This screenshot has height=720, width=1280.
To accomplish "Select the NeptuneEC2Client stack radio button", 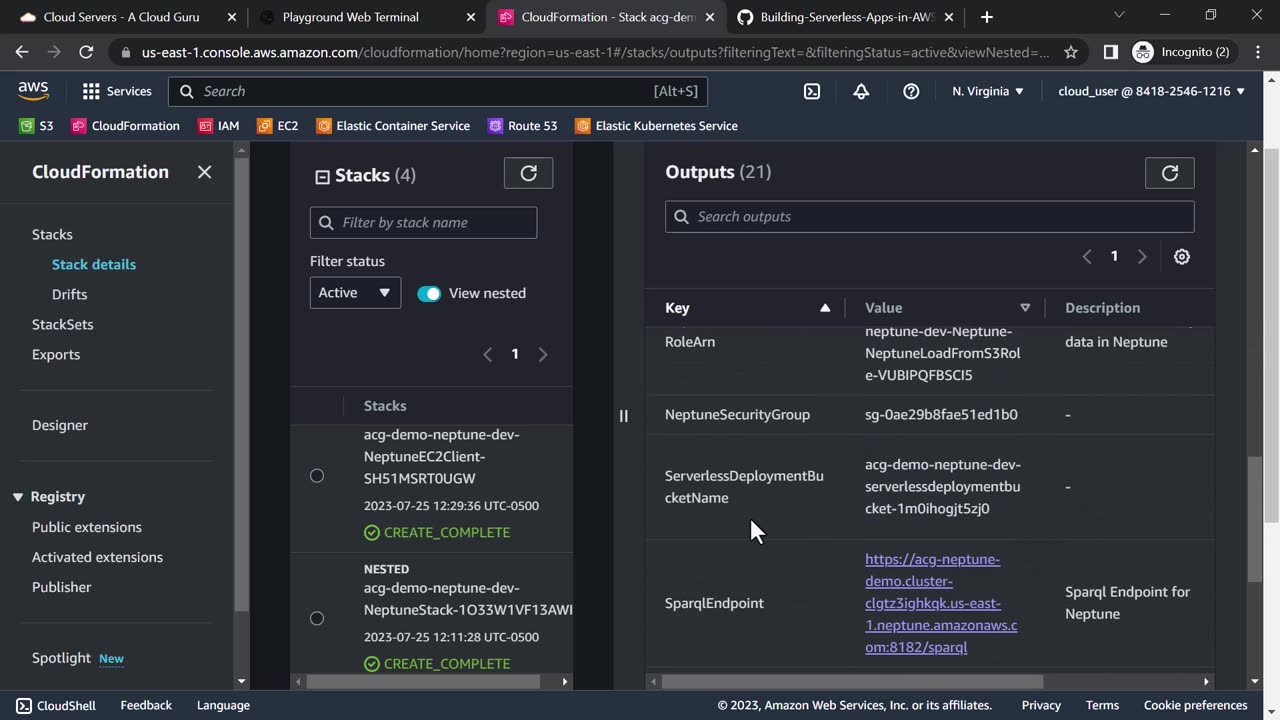I will pos(317,476).
